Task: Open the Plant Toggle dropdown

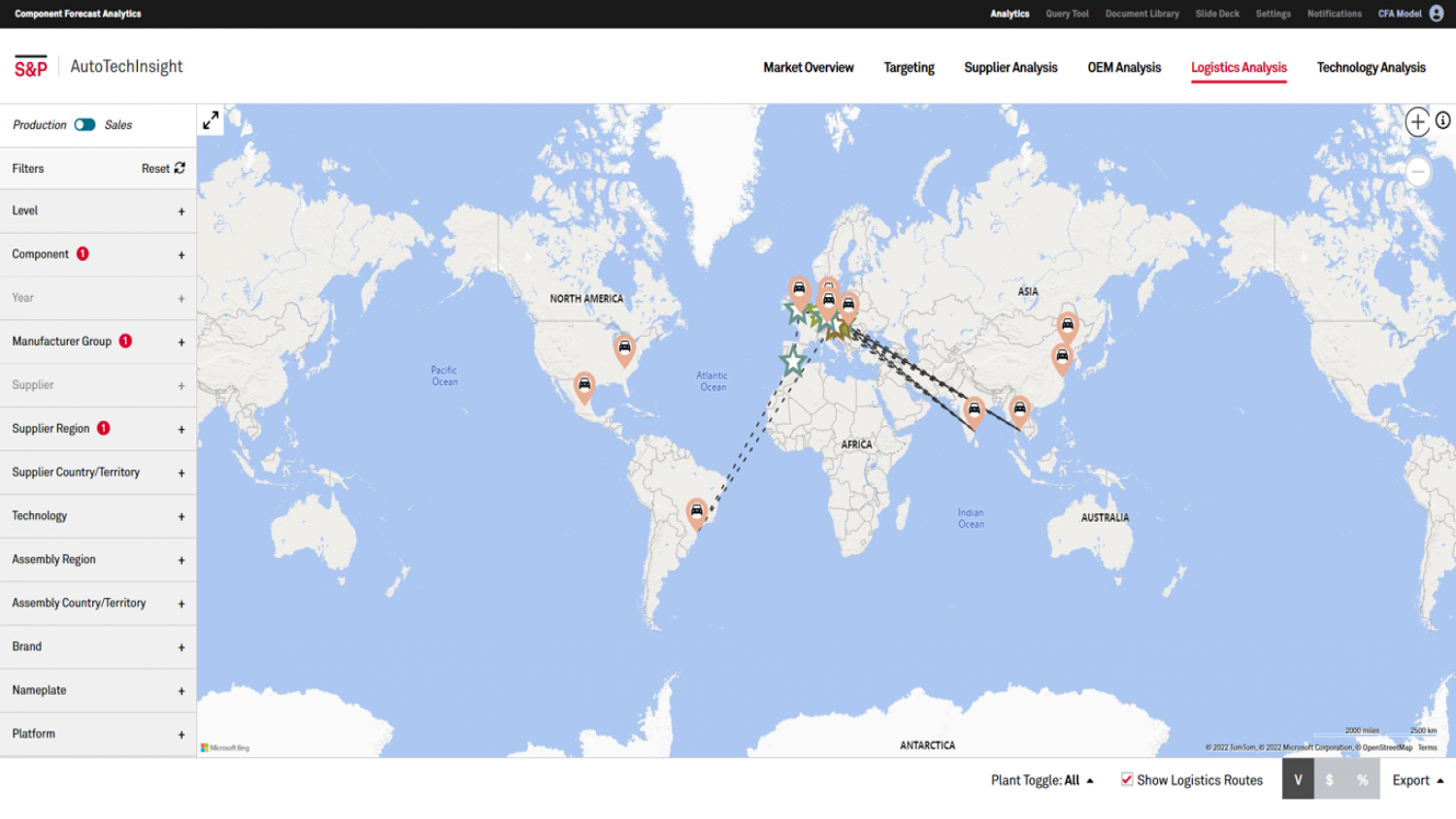Action: click(1042, 780)
